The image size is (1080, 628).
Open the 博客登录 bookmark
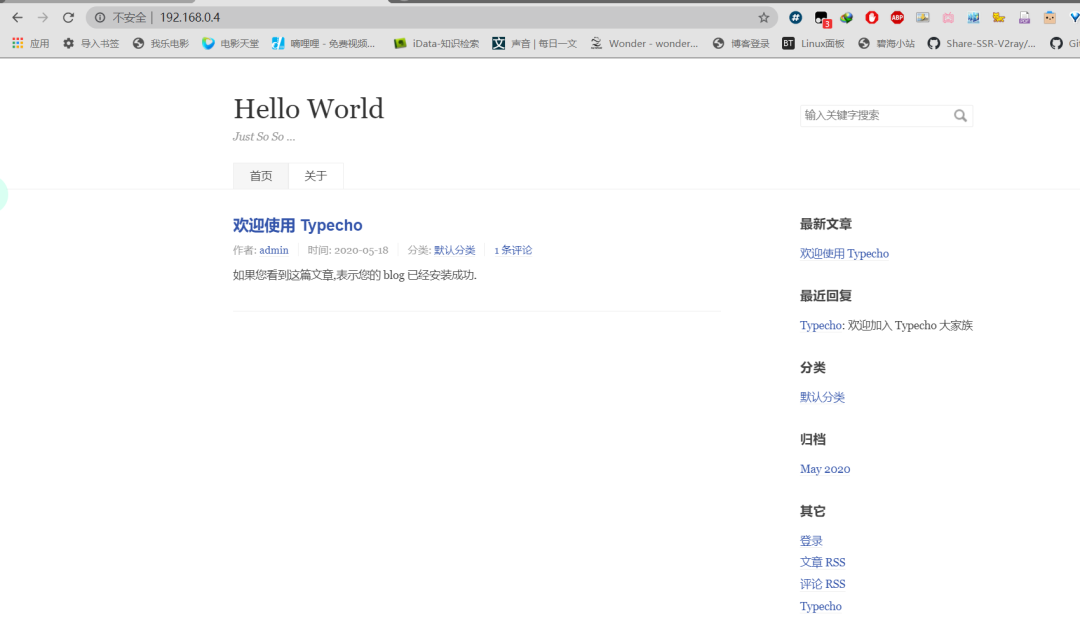click(x=741, y=43)
